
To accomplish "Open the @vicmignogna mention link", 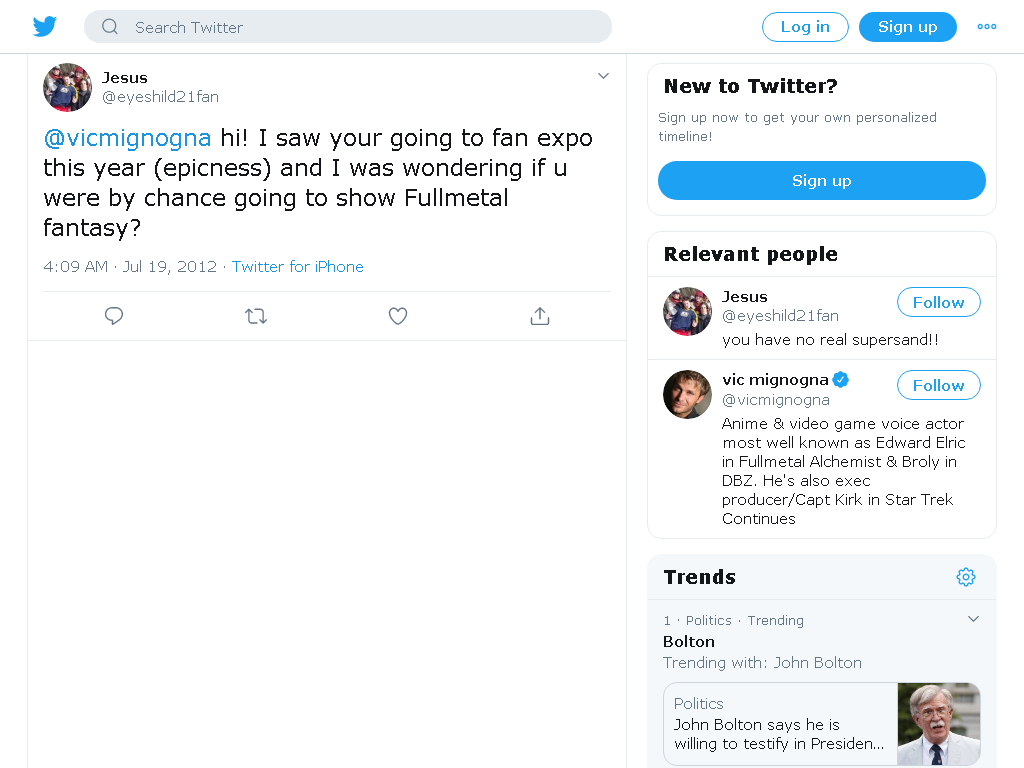I will pos(127,138).
